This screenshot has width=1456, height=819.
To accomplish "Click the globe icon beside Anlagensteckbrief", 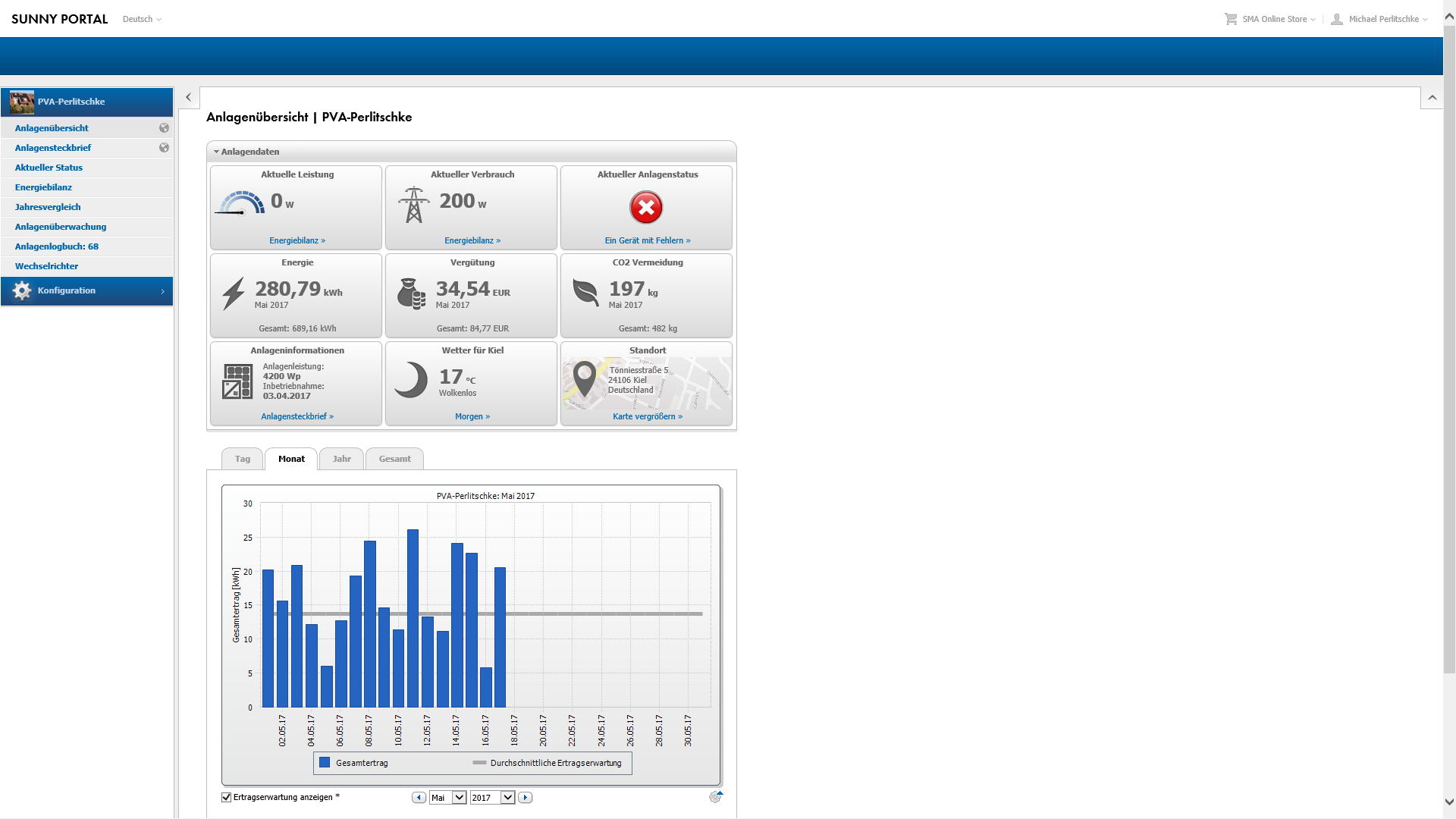I will [x=164, y=148].
